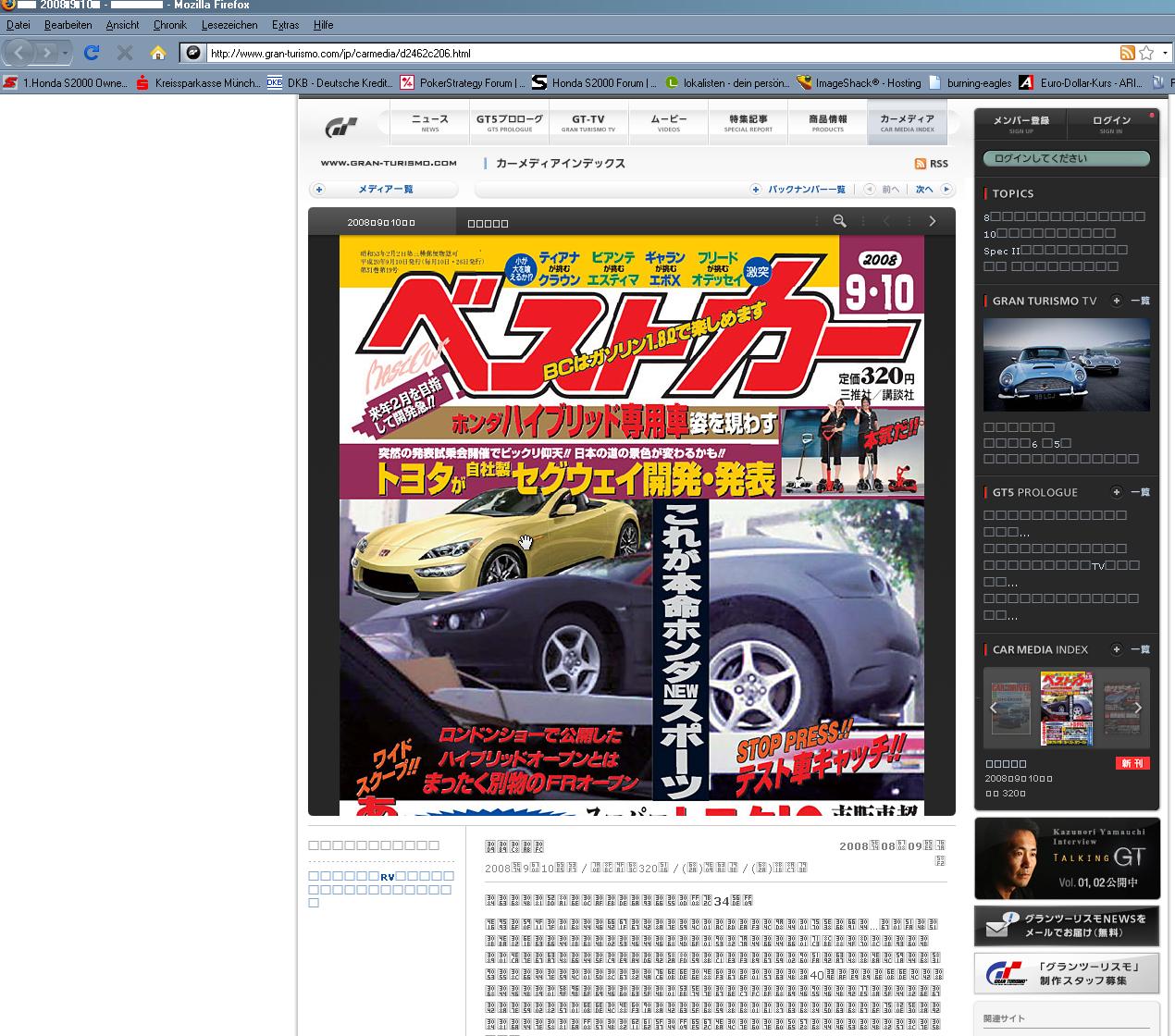Click the next arrow in magazine viewer header
This screenshot has height=1036, width=1175.
(x=932, y=221)
